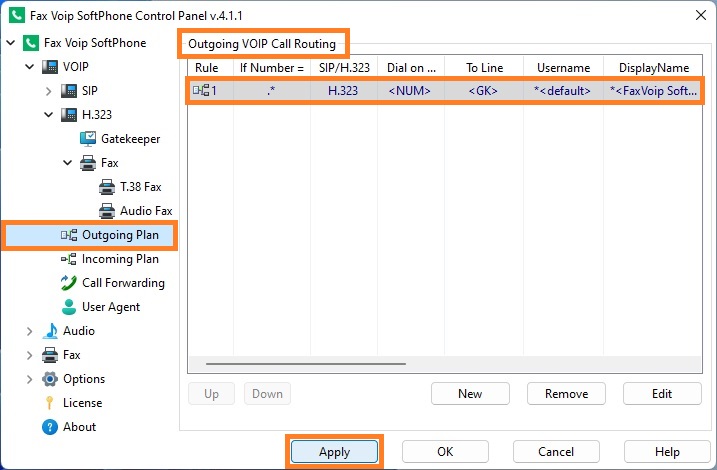Image resolution: width=717 pixels, height=470 pixels.
Task: Click the rule 1 routing icon in table
Action: coord(201,90)
